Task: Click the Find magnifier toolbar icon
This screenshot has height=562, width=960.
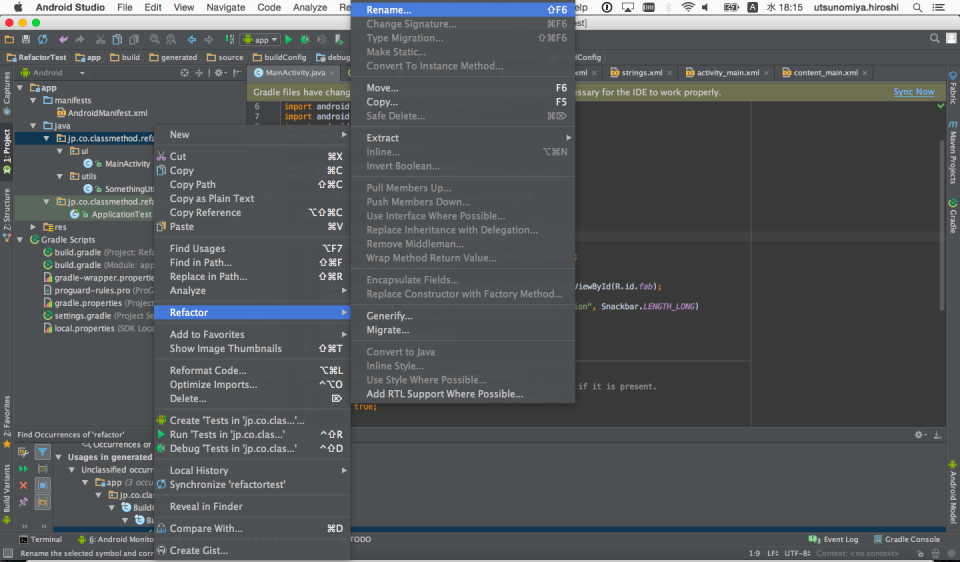Action: 154,39
